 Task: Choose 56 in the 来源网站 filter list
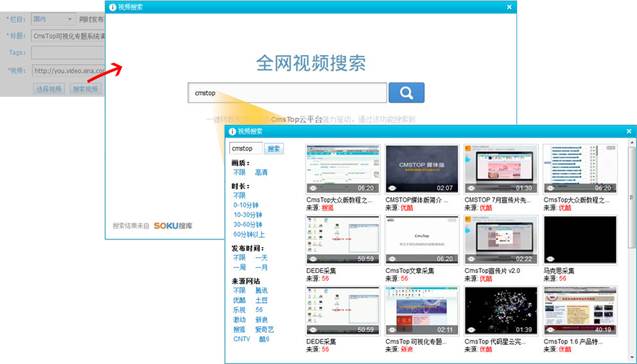tap(259, 310)
